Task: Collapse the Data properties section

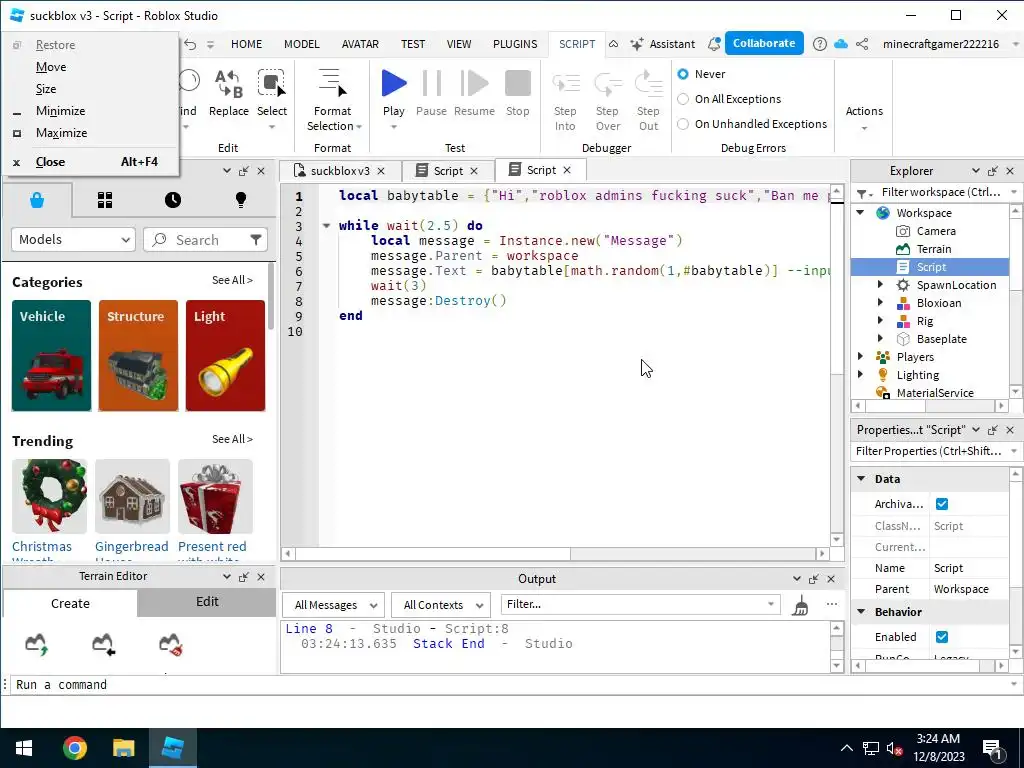Action: click(861, 479)
